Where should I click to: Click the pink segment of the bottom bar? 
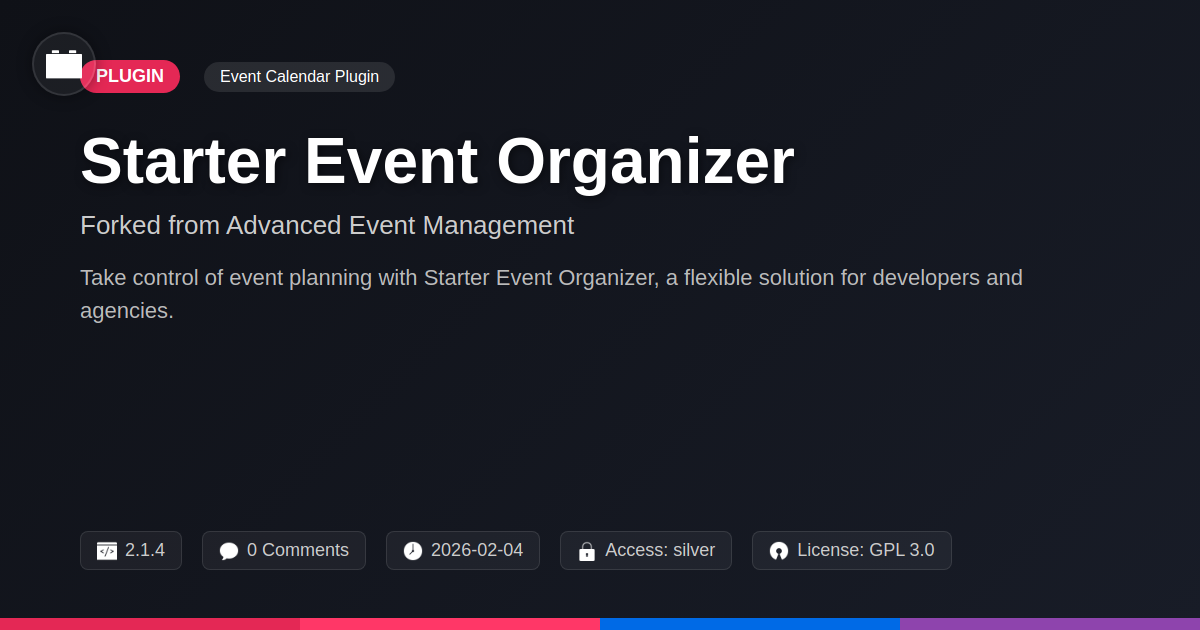pos(450,624)
